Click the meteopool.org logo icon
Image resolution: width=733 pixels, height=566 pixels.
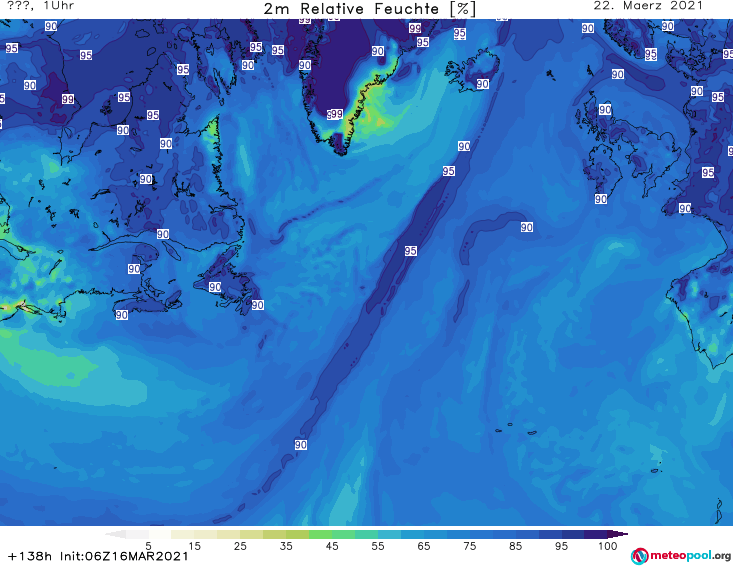(640, 556)
